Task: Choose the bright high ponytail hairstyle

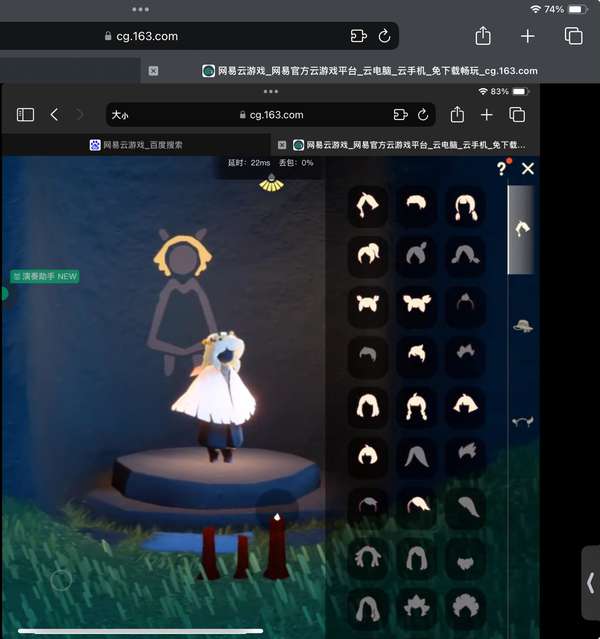Action: [368, 255]
